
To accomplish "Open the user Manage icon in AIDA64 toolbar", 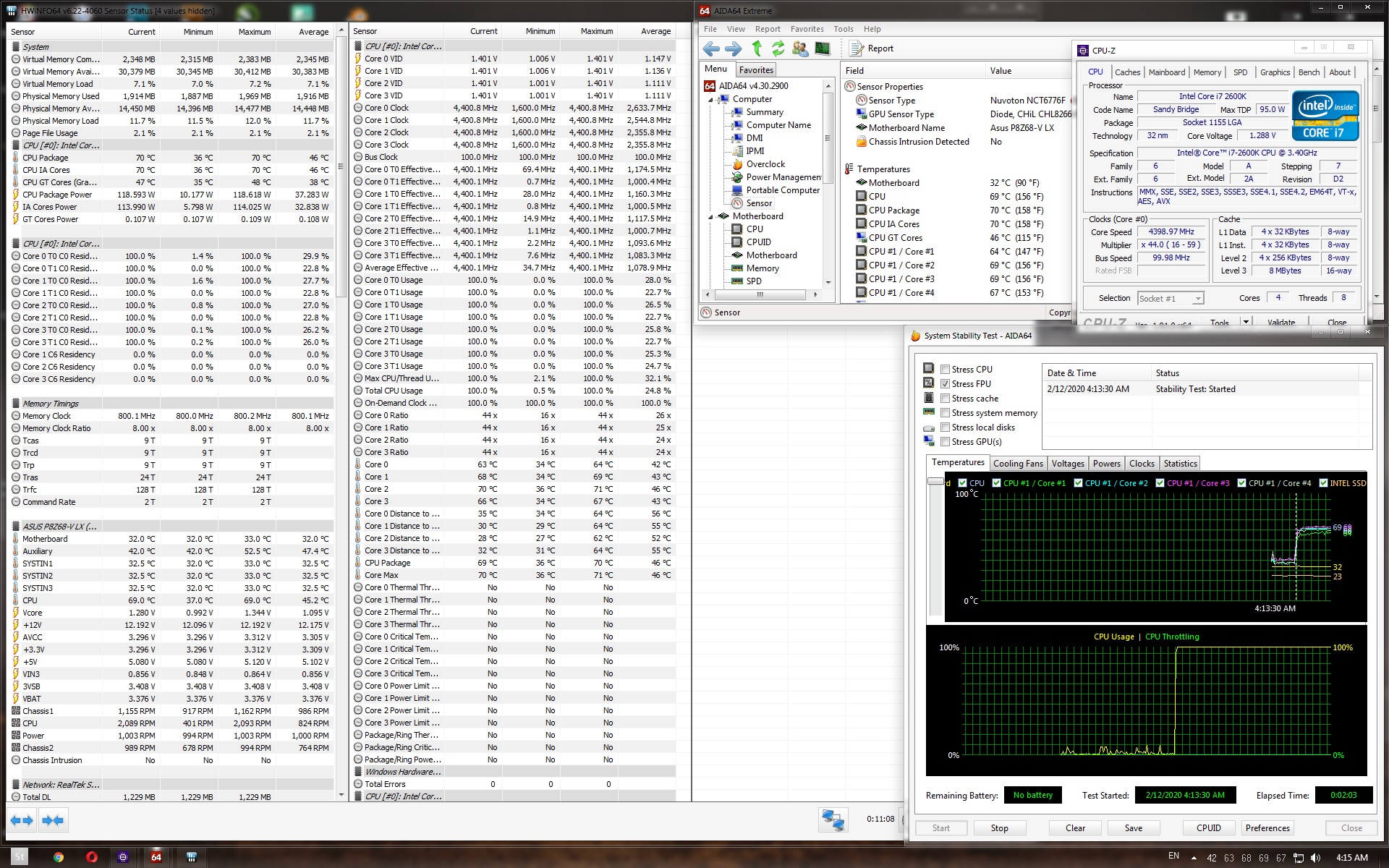I will pos(800,48).
